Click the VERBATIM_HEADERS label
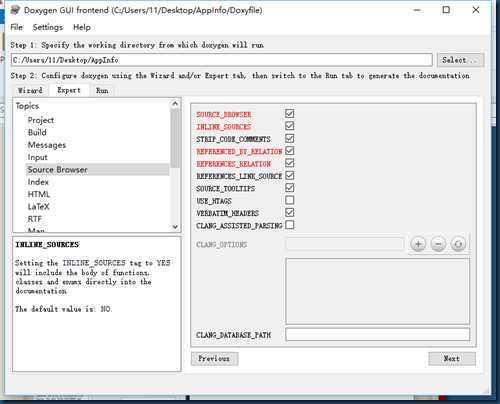 [x=228, y=213]
